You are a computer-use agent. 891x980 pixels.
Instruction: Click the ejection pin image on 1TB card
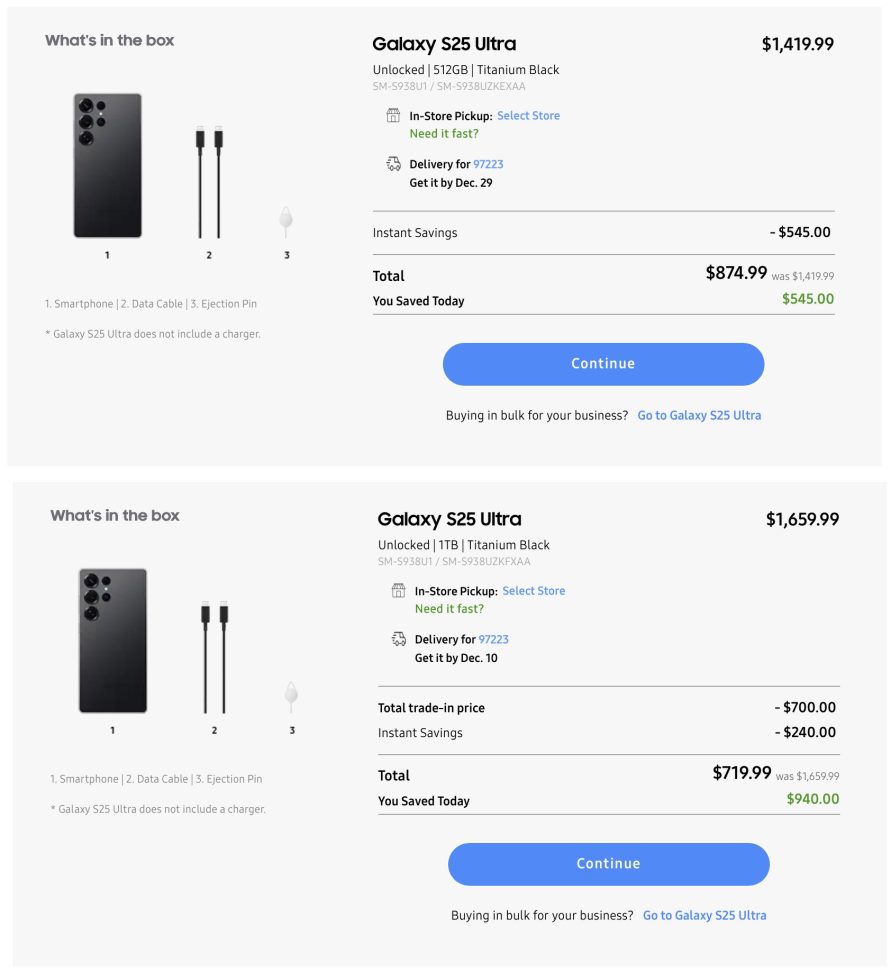[x=291, y=695]
